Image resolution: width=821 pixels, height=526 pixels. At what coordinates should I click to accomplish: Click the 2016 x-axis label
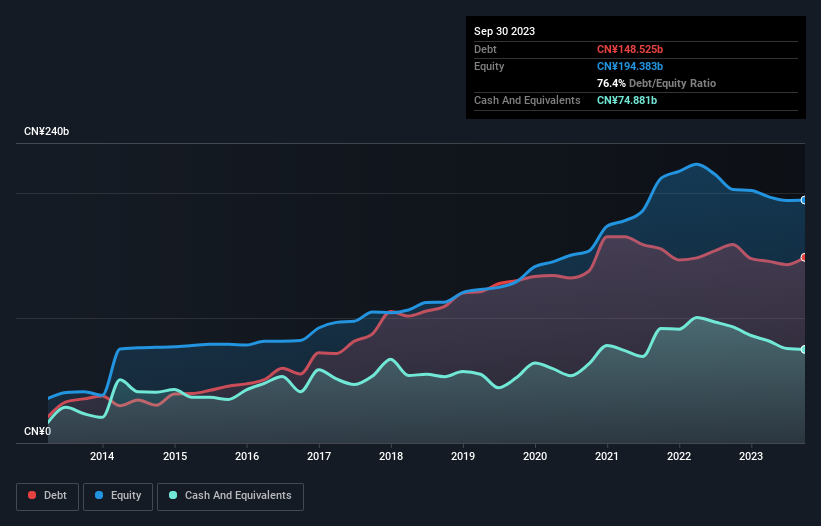pyautogui.click(x=247, y=456)
